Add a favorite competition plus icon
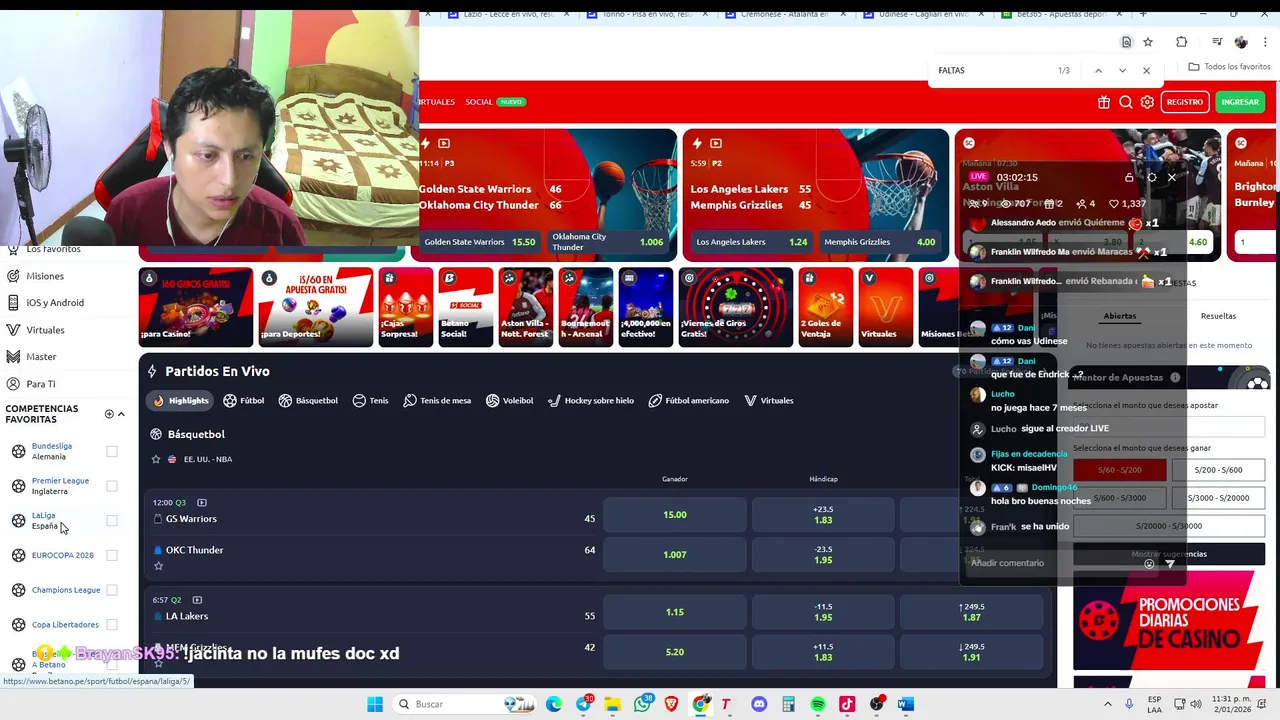The width and height of the screenshot is (1280, 720). coord(109,414)
